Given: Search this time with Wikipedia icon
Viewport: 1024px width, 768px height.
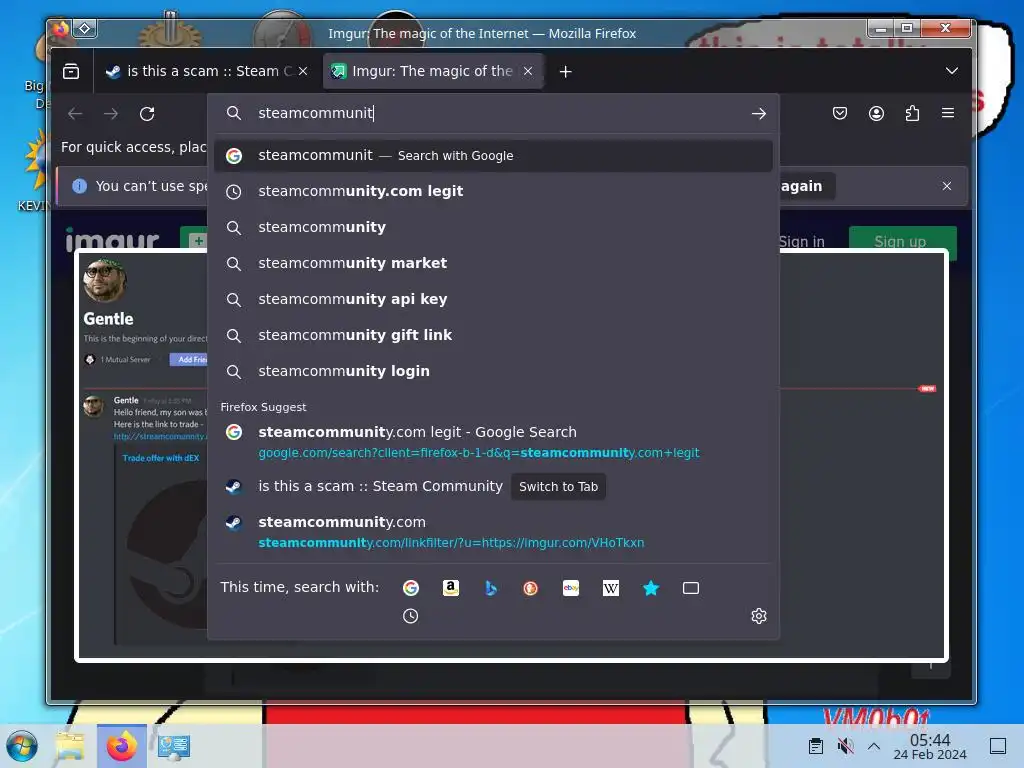Looking at the screenshot, I should coord(611,588).
